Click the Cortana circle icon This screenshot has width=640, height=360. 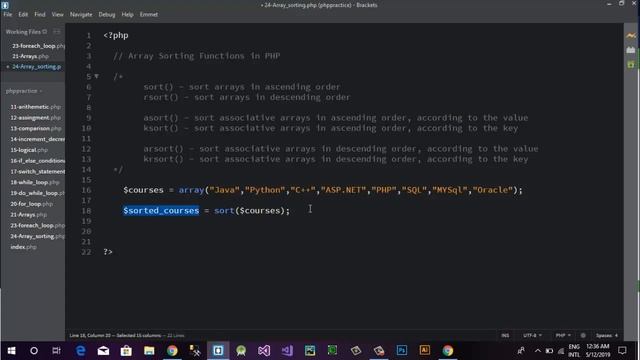34,351
